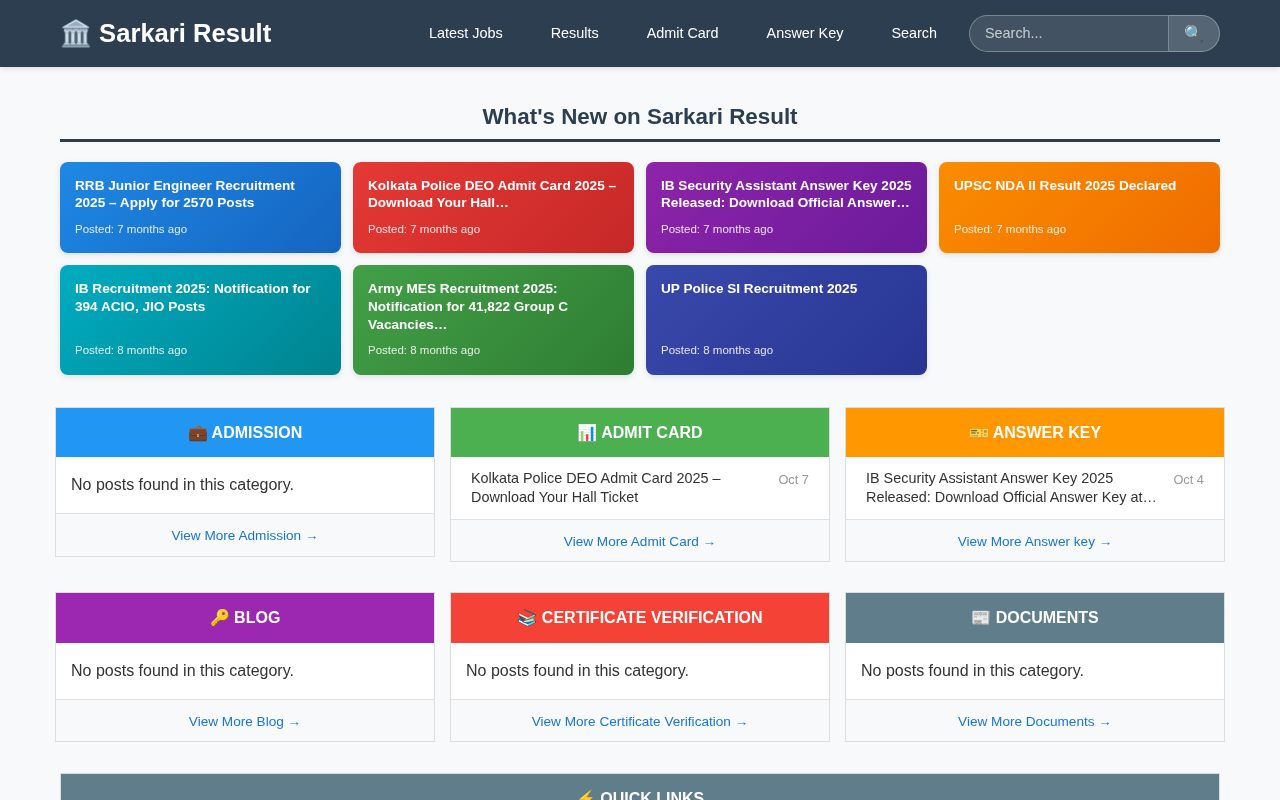The width and height of the screenshot is (1280, 800).
Task: Follow View More Admit Card link
Action: pos(639,542)
